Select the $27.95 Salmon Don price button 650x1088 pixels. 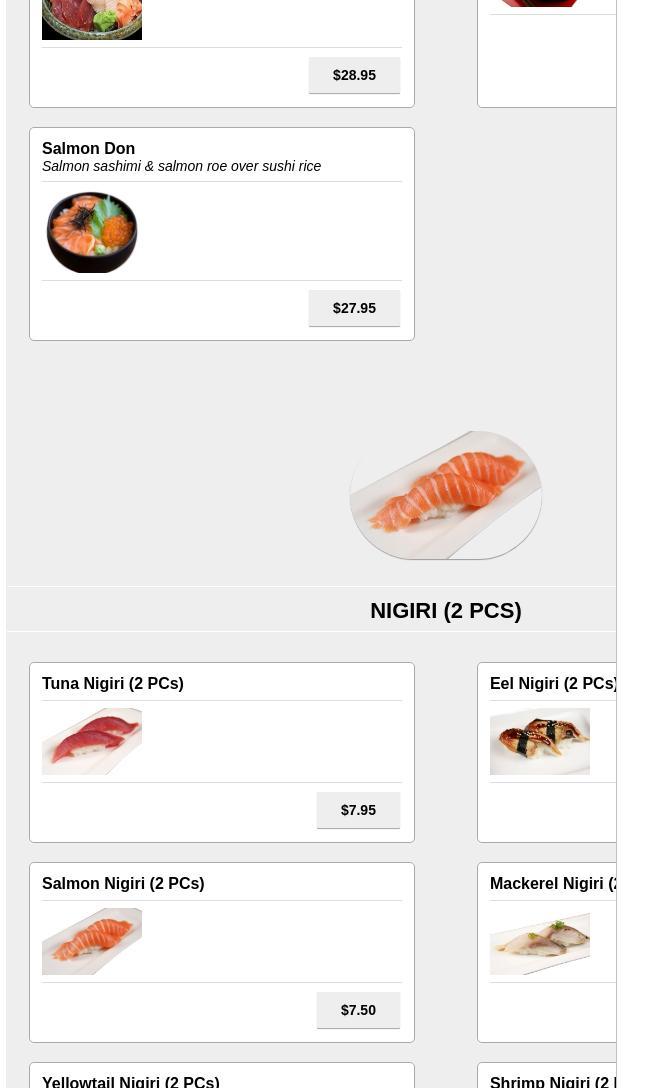(354, 308)
